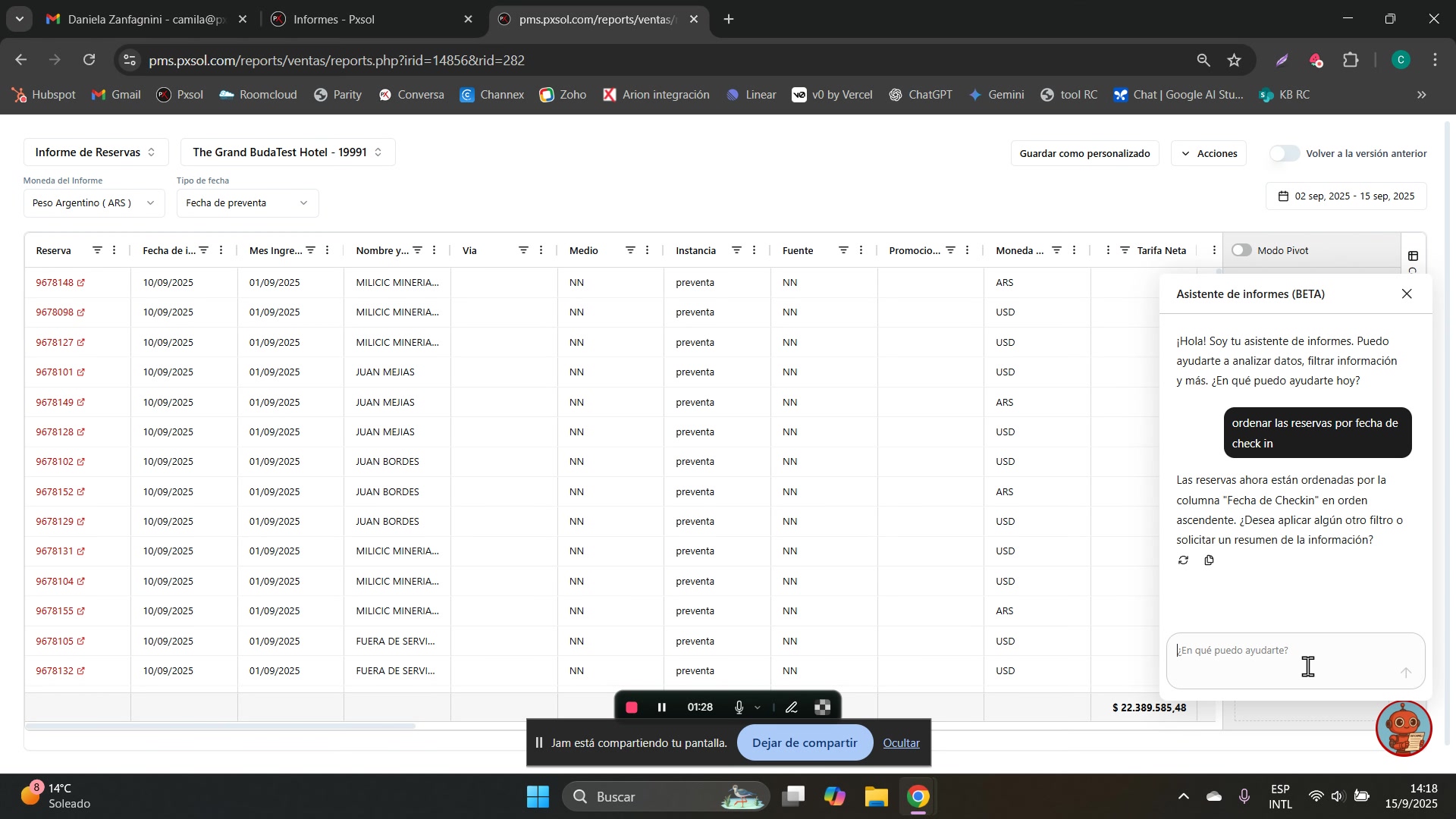Close the pms.pxsol.com reports tab

point(693,20)
